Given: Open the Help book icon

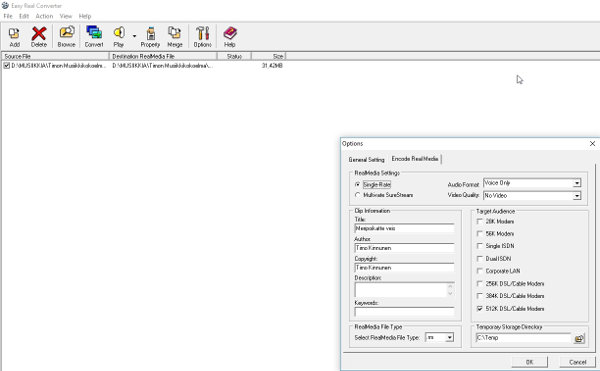Looking at the screenshot, I should [x=230, y=33].
